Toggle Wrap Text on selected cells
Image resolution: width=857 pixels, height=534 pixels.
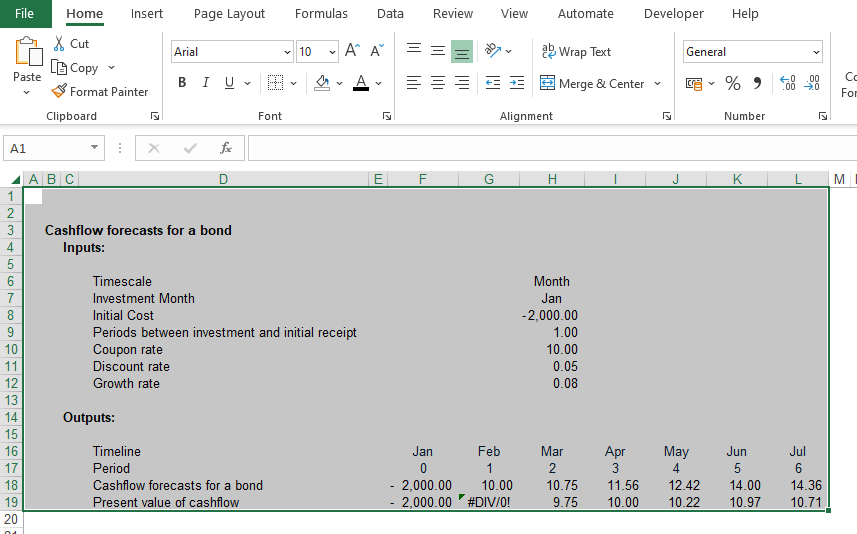tap(576, 51)
